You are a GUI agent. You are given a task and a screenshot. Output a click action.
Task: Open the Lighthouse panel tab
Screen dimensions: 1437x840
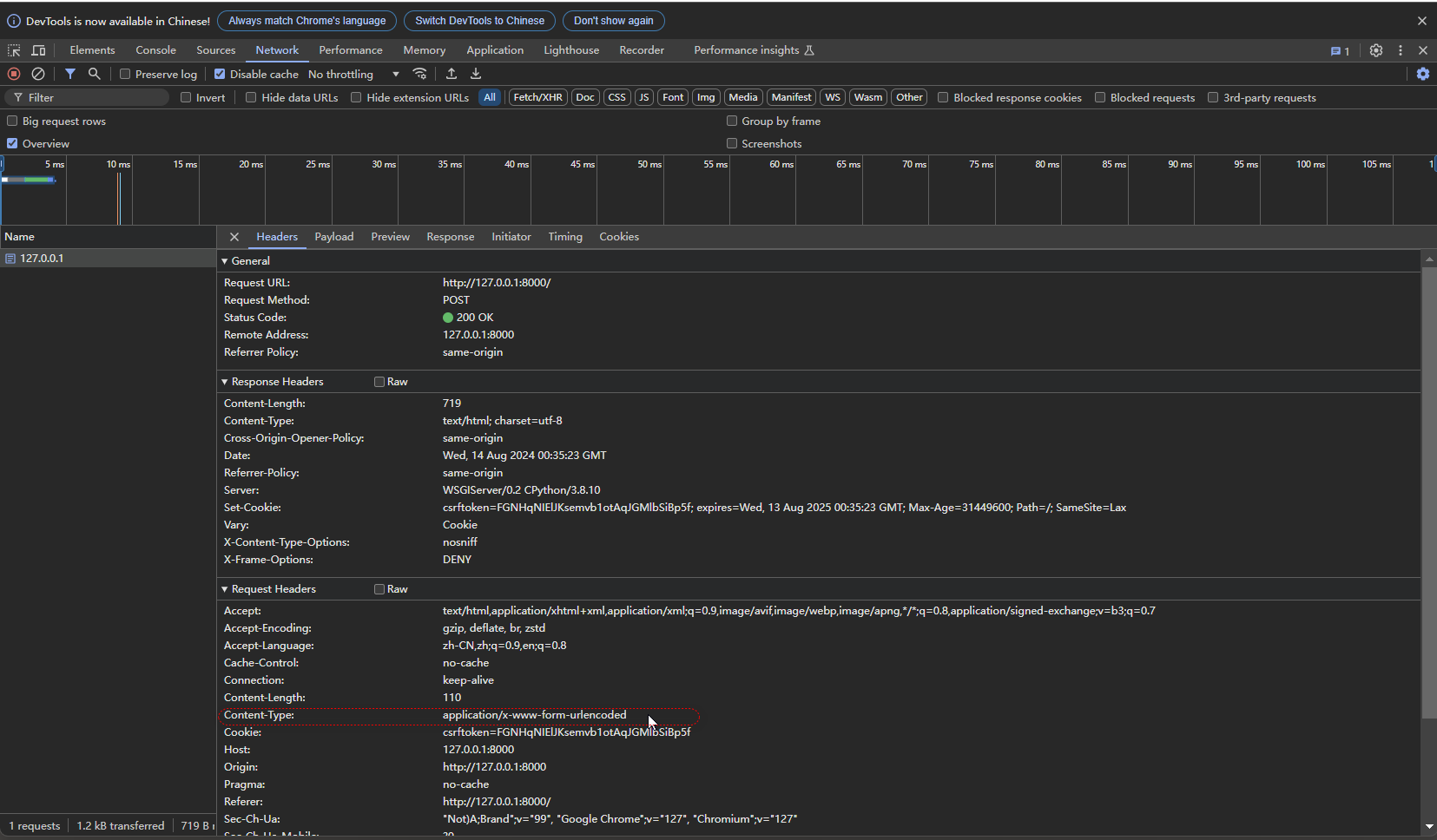coord(571,50)
